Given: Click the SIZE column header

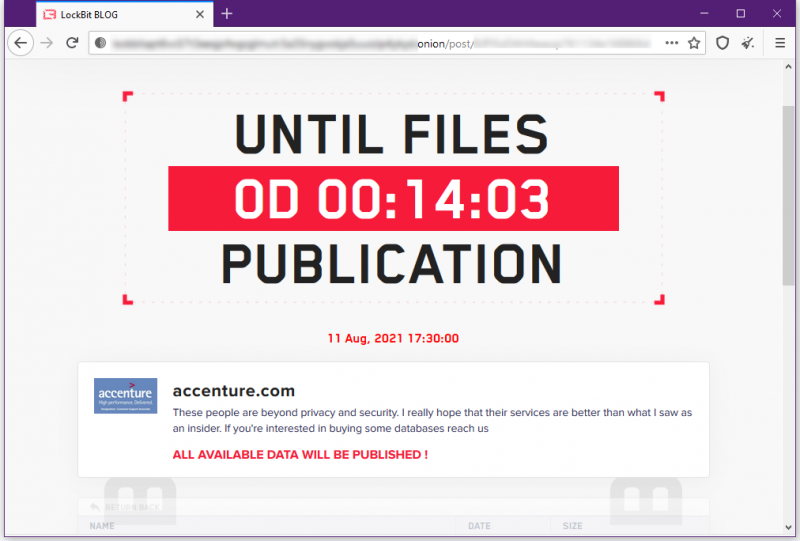Looking at the screenshot, I should pos(572,526).
